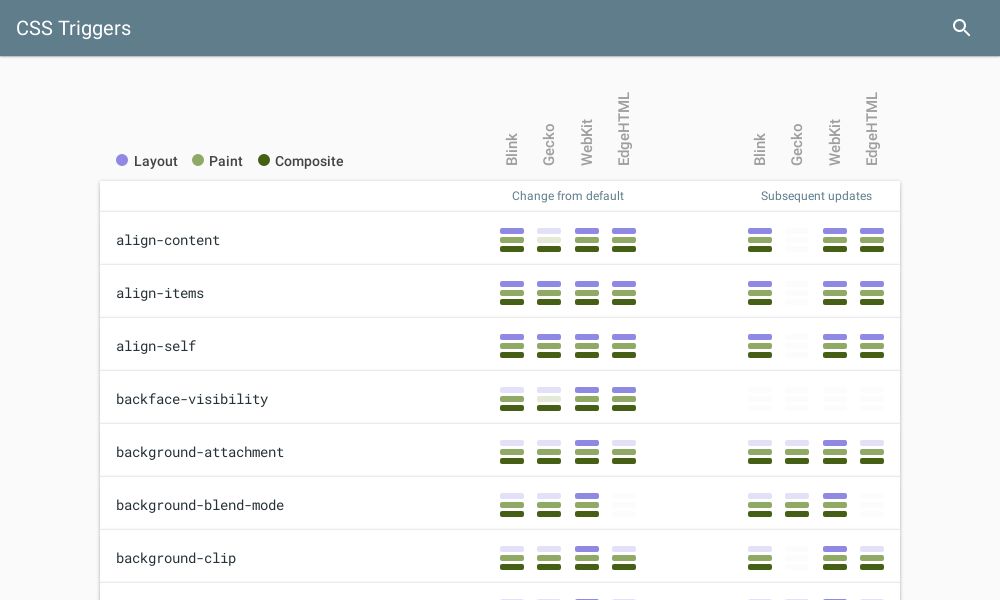Click the WebKit indicator for backface-visibility
Screen dimensions: 1000x600
pyautogui.click(x=587, y=398)
